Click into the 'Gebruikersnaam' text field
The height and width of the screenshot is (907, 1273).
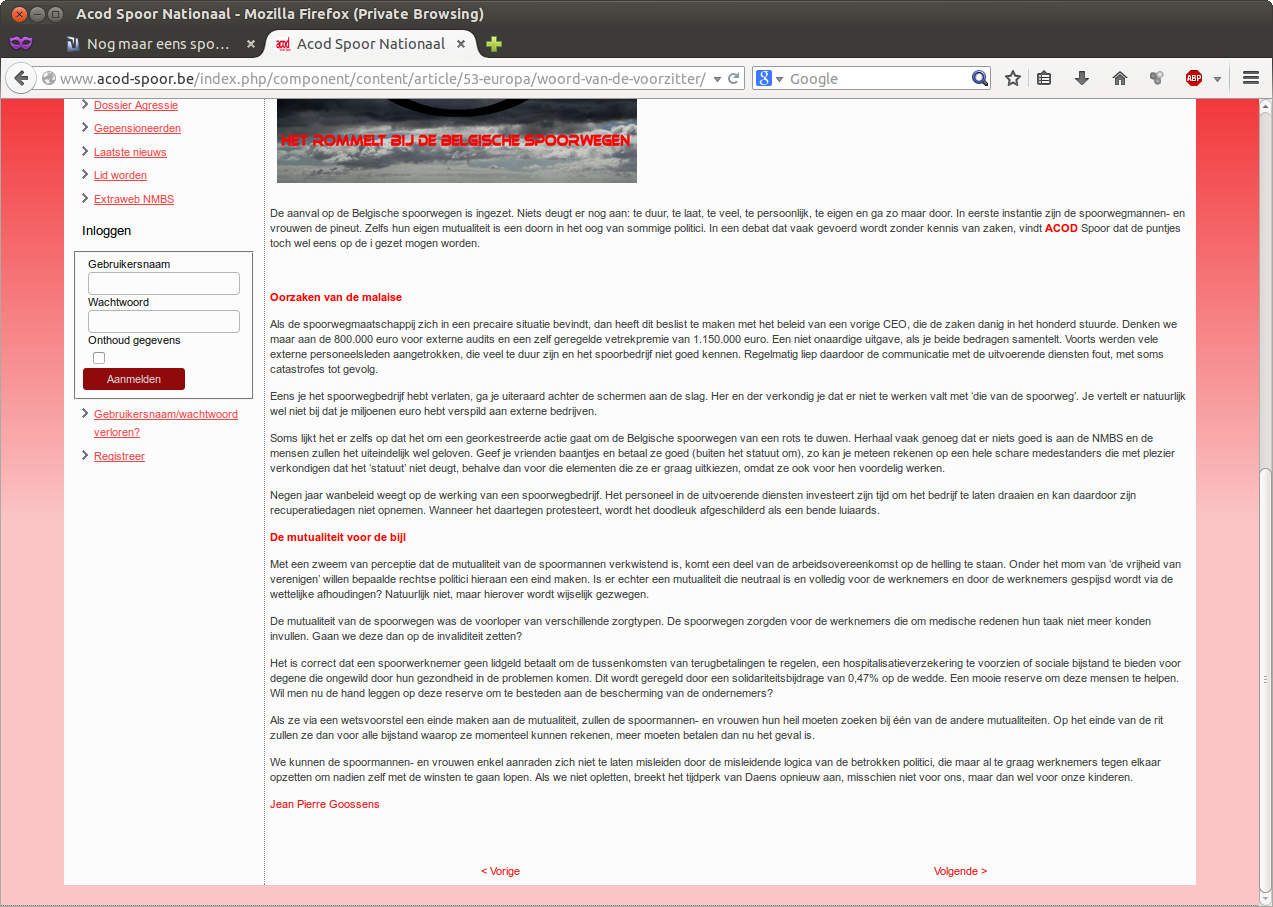[164, 284]
